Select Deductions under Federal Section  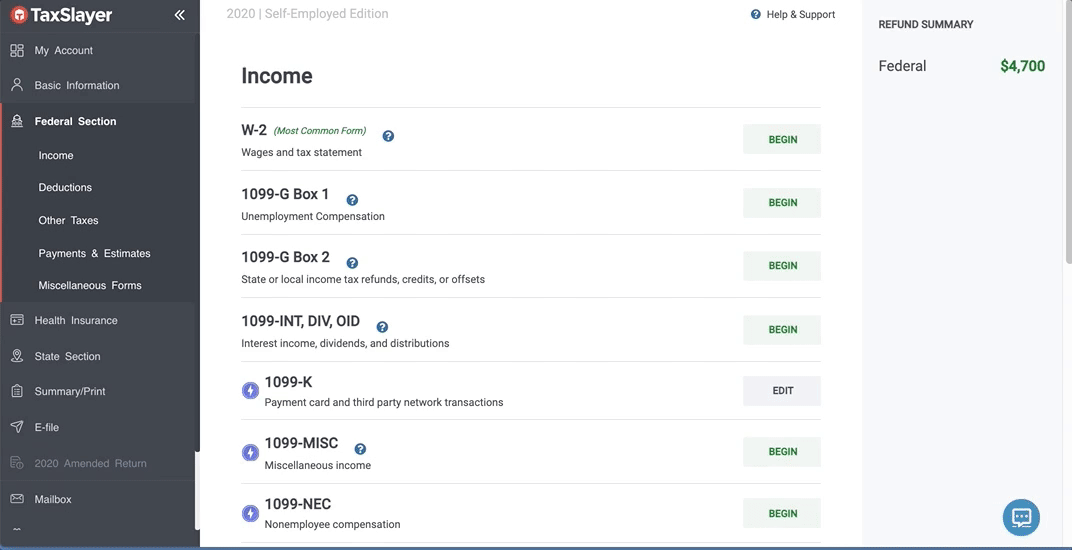[65, 187]
